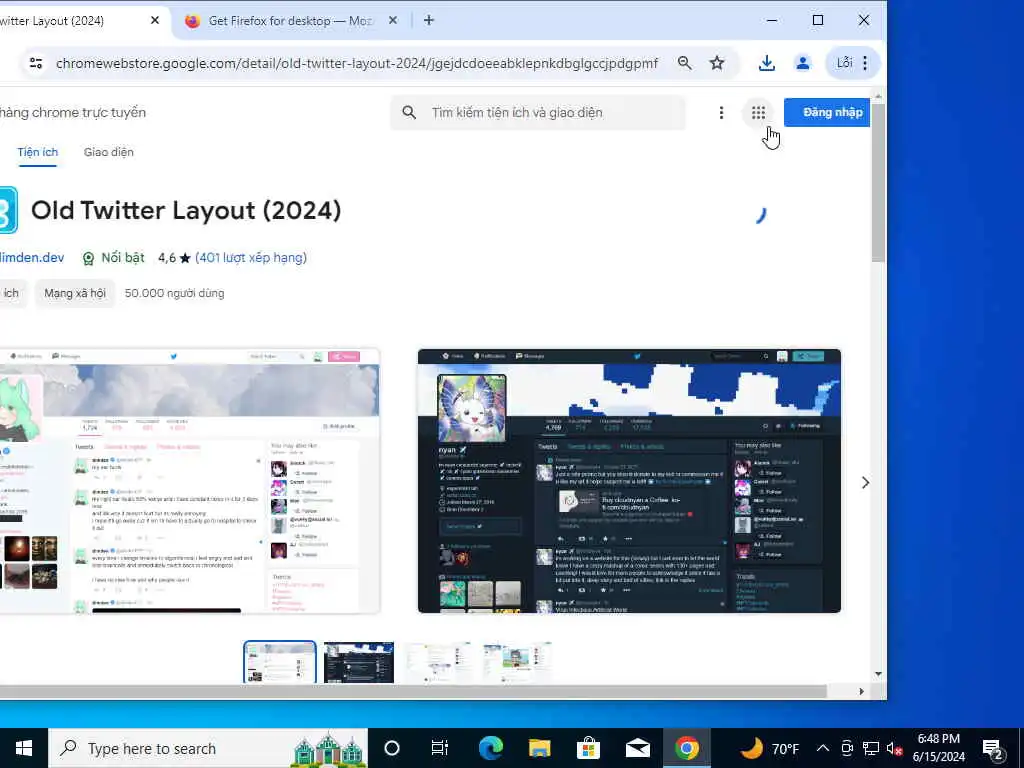Click the address bar URL
Screen dimensions: 1024x768
(357, 63)
